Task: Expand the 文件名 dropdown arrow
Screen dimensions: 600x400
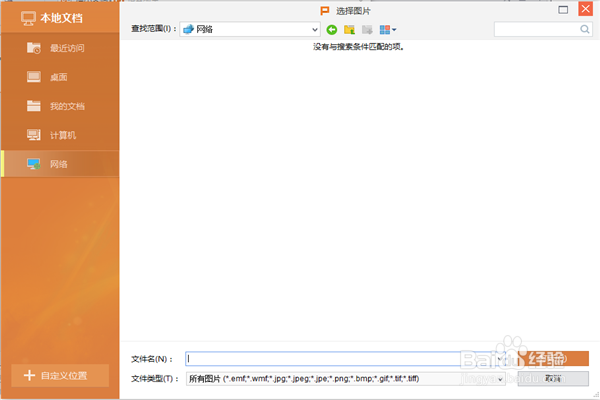Action: pyautogui.click(x=500, y=359)
